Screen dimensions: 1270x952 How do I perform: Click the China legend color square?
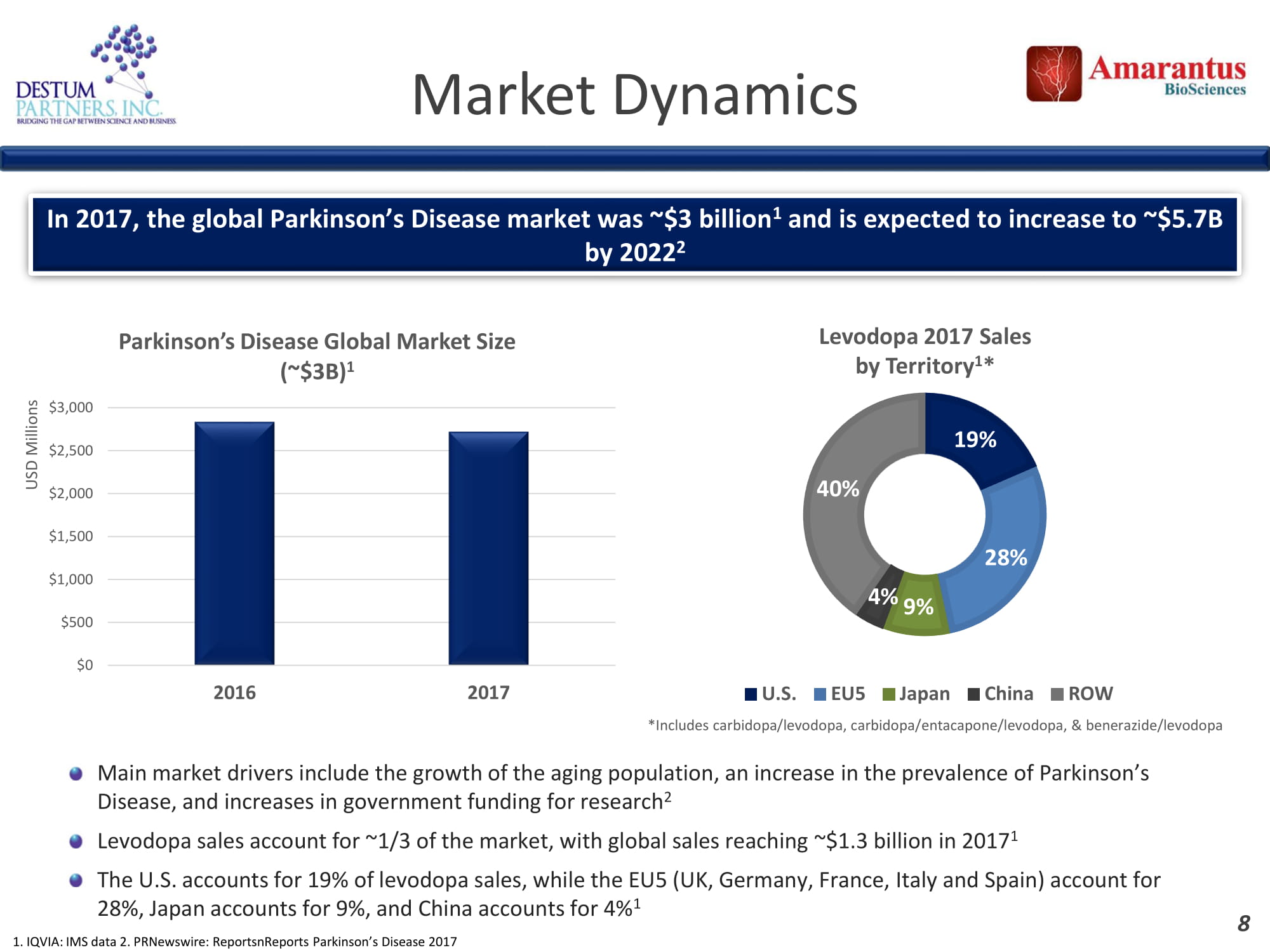tap(973, 694)
